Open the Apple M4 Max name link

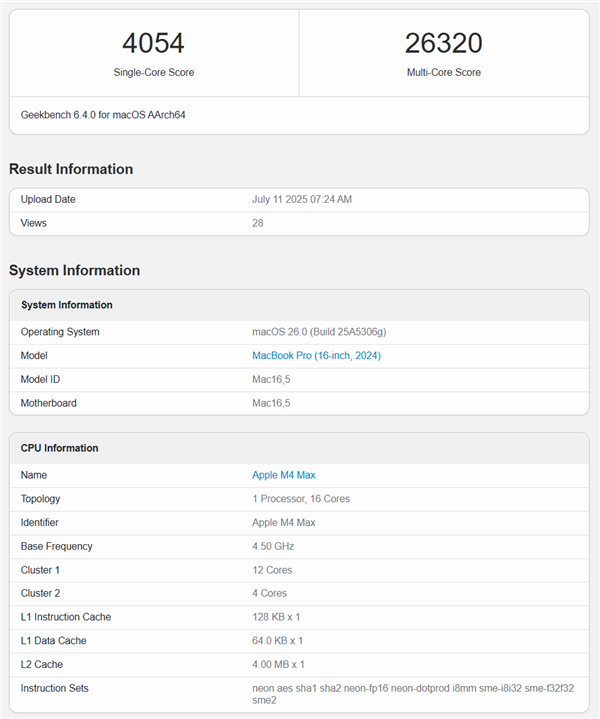(283, 475)
